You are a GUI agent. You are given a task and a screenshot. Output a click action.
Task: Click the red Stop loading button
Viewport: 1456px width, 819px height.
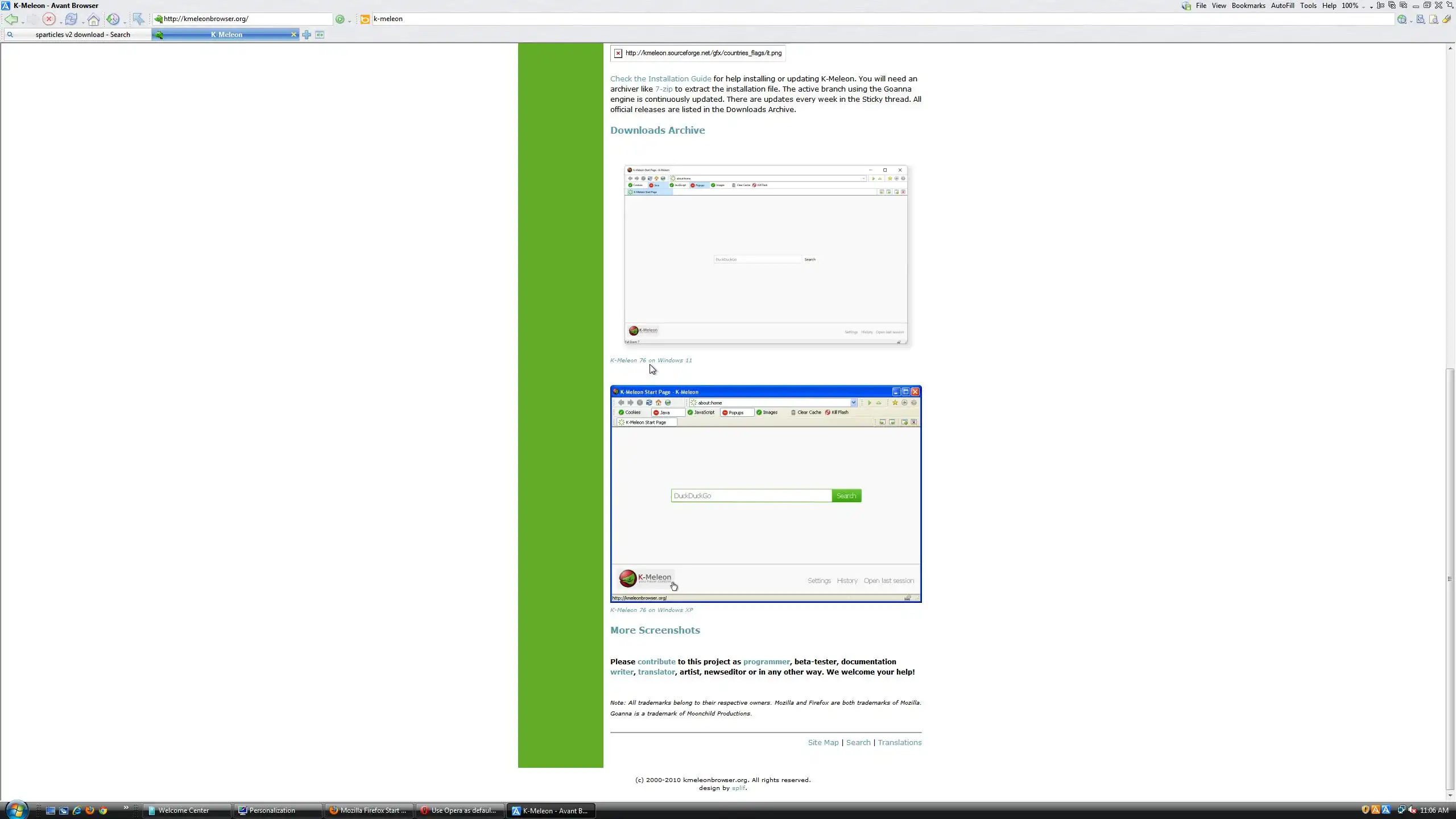(49, 19)
